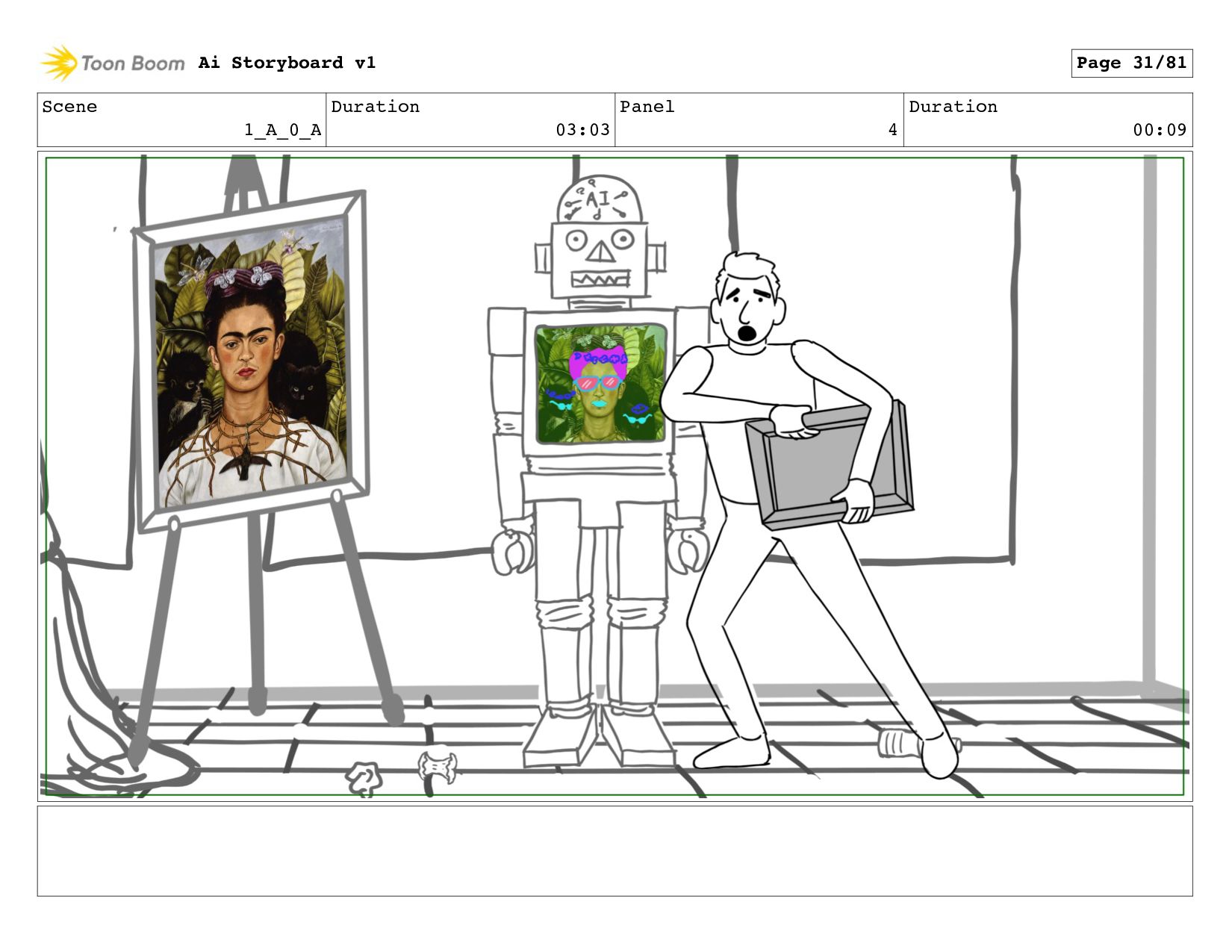Click the 'Page 31/81' box
1232x952 pixels.
[x=1131, y=63]
